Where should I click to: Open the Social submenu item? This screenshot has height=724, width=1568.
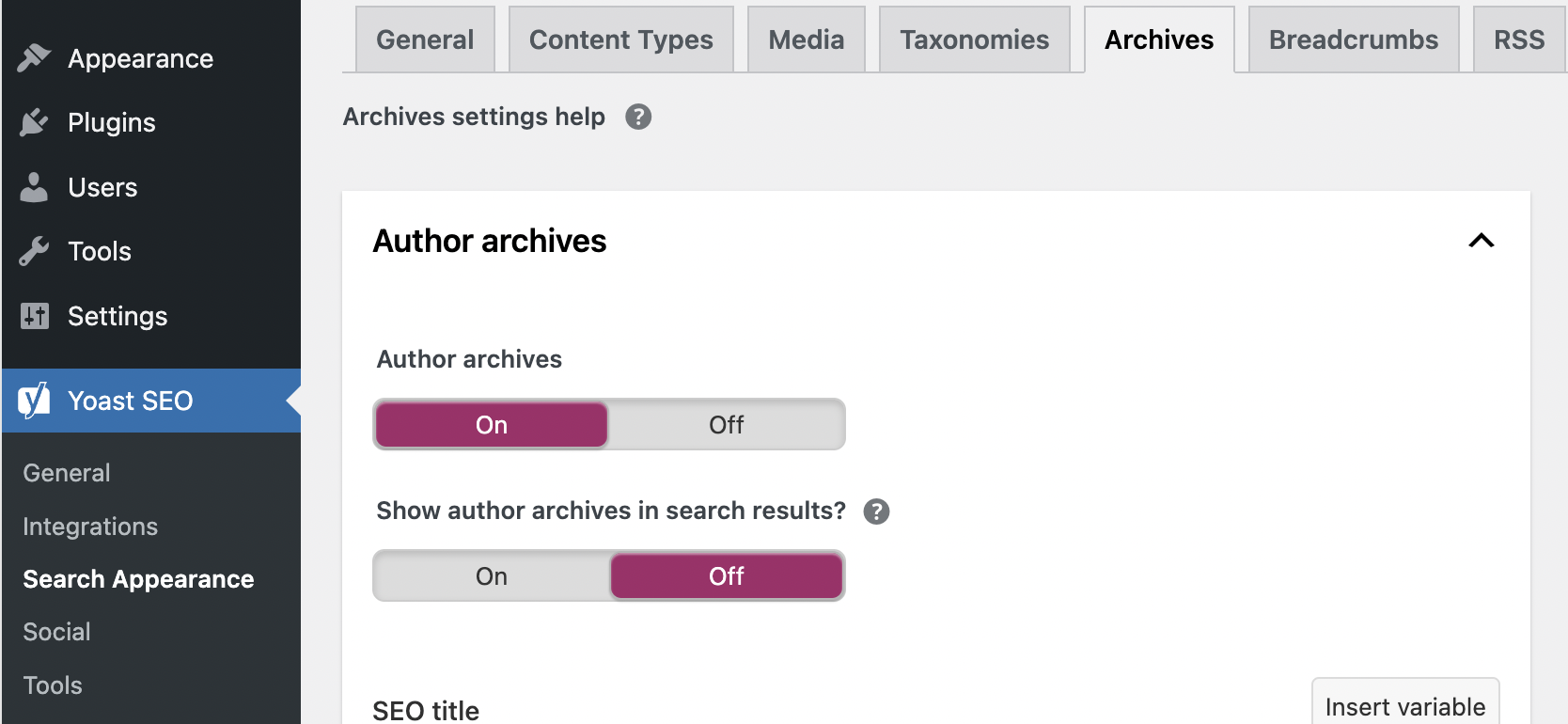(57, 632)
